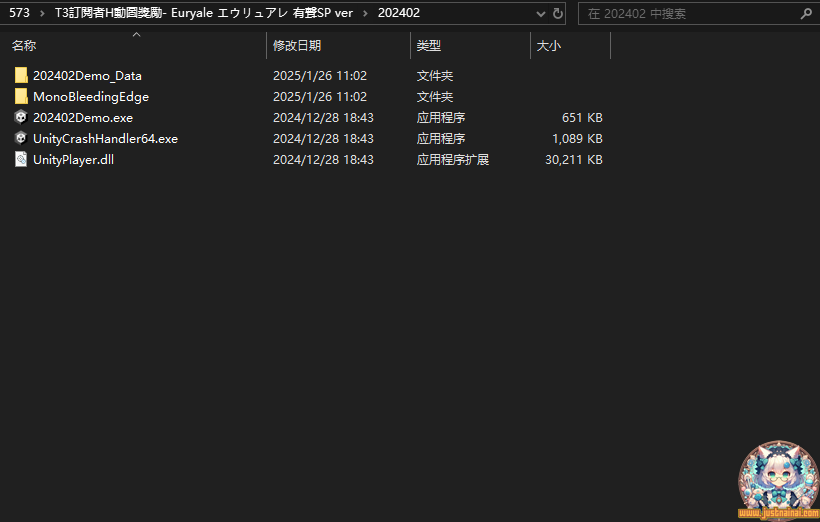Click the 202402Demo.exe date 2024/12/28 18:43
820x522 pixels.
tap(323, 117)
